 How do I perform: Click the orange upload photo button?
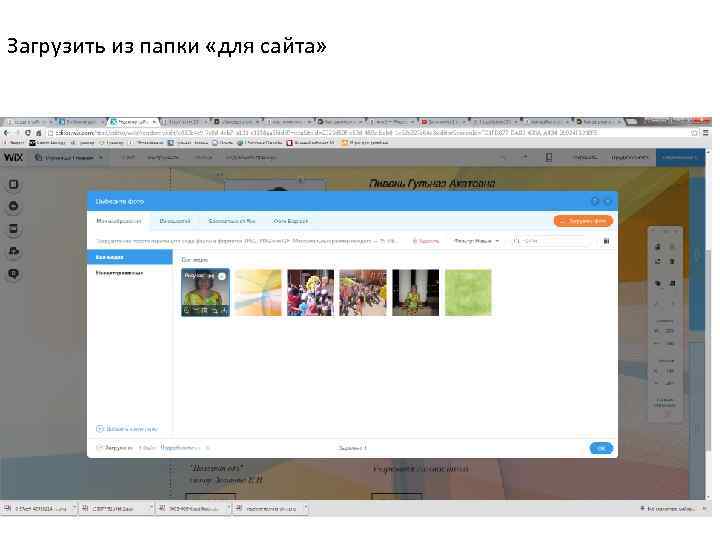coord(583,221)
